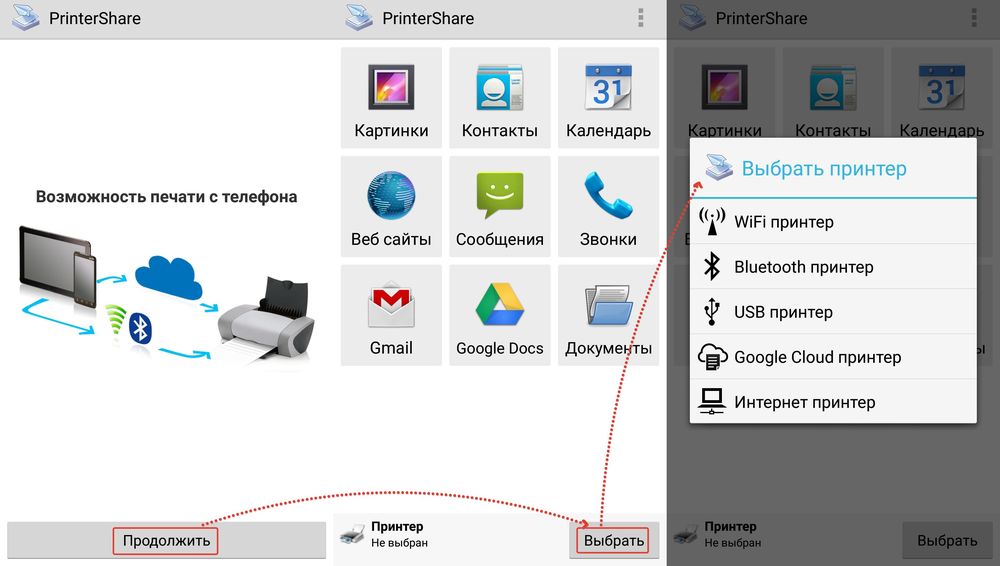Open the Gmail tile
This screenshot has width=1000, height=566.
tap(391, 314)
